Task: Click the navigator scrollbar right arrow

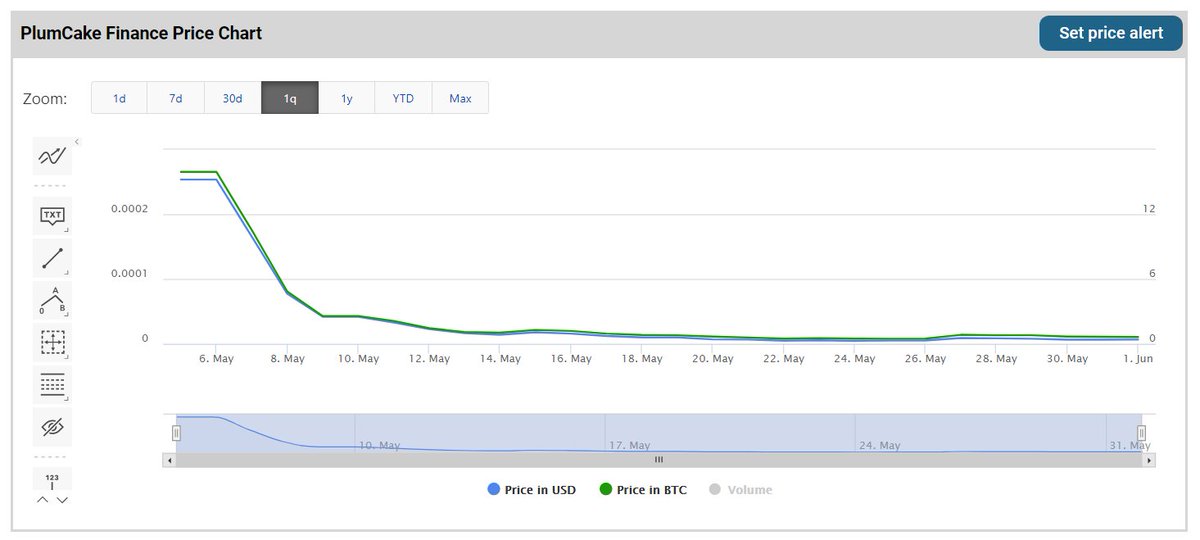Action: click(x=1149, y=460)
